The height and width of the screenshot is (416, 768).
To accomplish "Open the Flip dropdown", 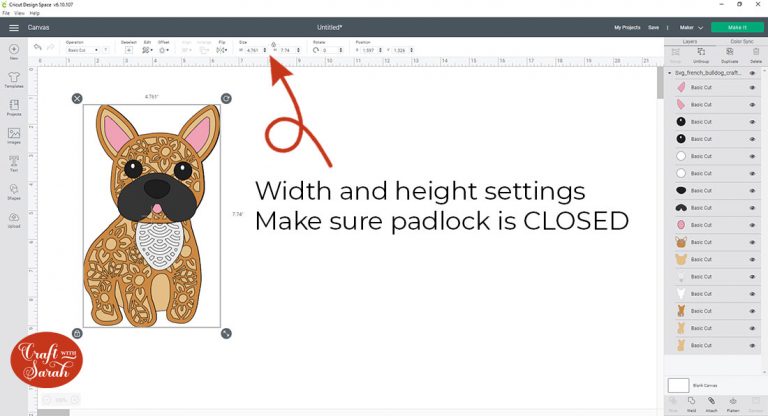I will tap(222, 50).
